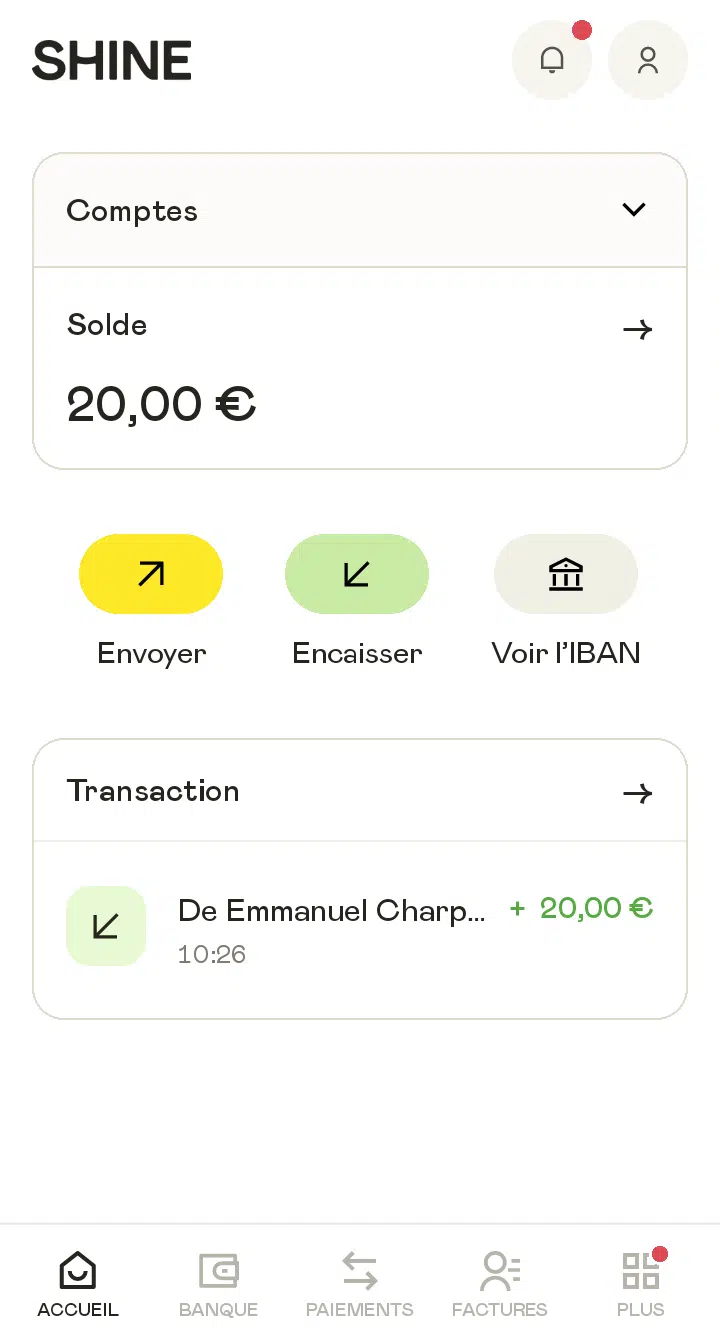Click the Voir l'IBAN label
720x1335 pixels.
tap(566, 653)
